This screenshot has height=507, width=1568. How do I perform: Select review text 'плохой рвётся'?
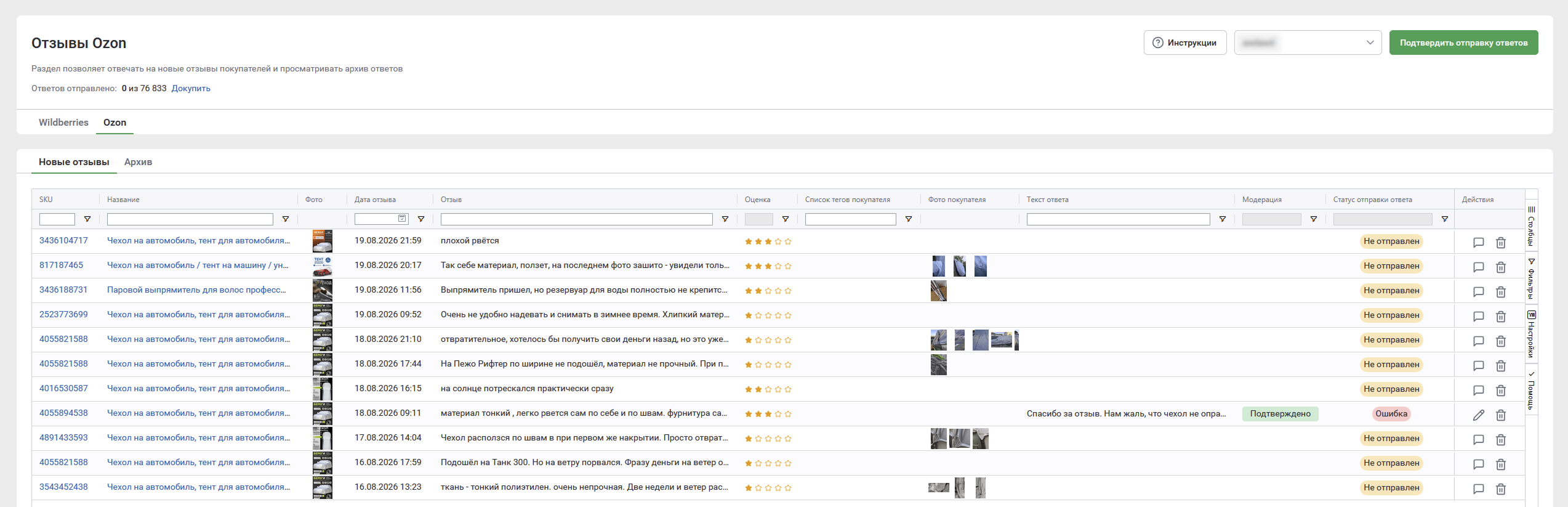coord(470,241)
